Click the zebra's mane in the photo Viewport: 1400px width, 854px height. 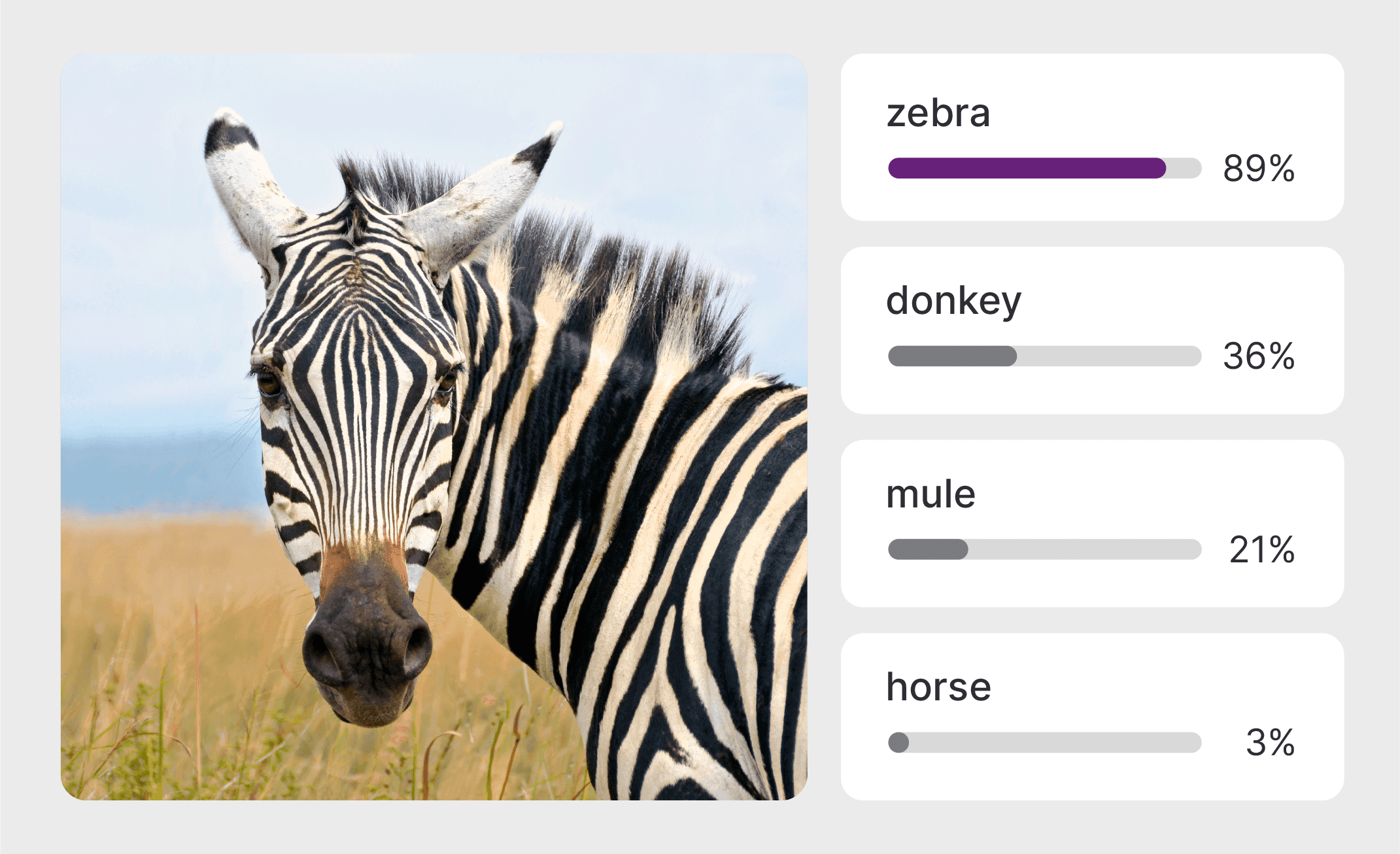(x=628, y=275)
